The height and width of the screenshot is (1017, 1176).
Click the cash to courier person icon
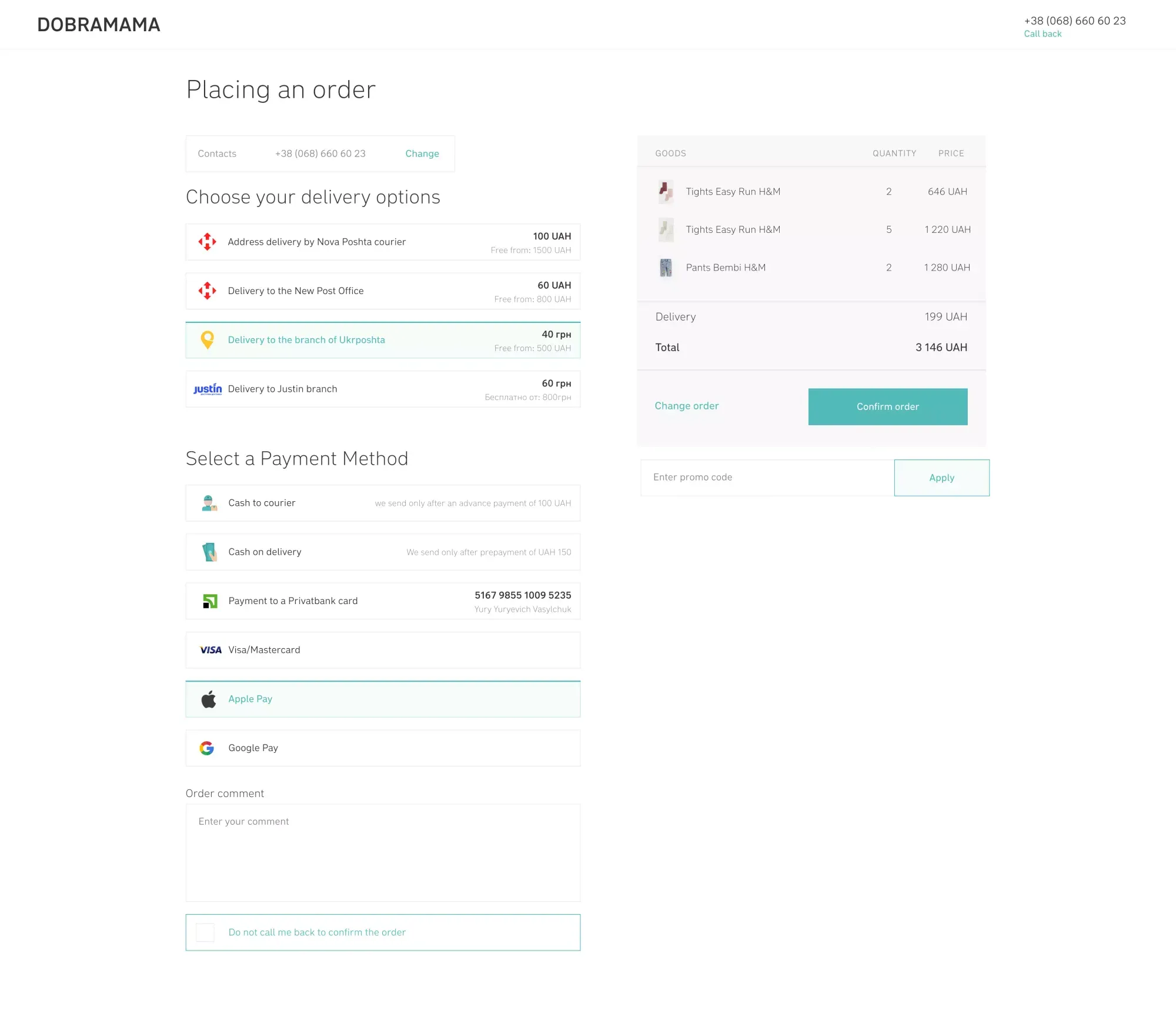(208, 503)
